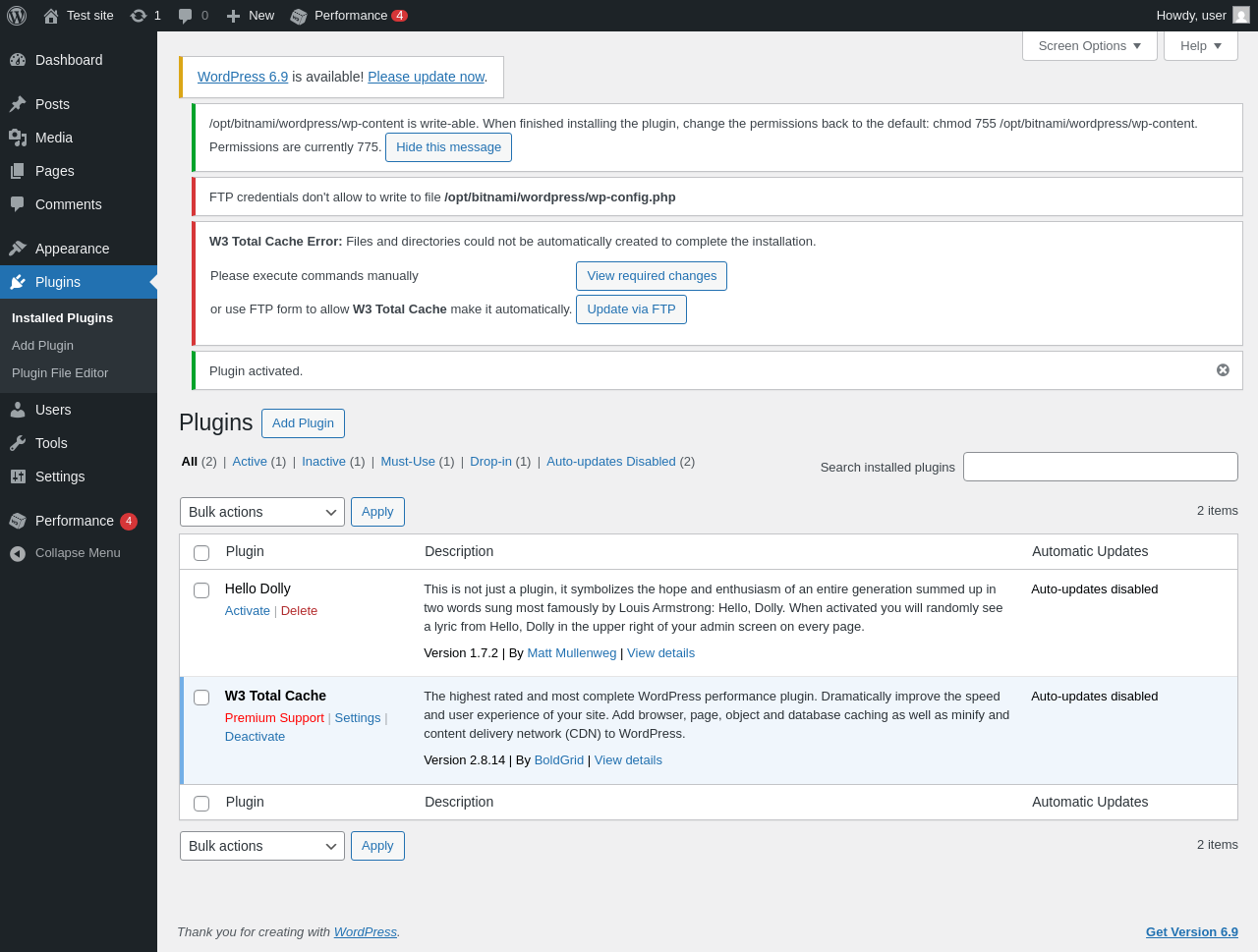The width and height of the screenshot is (1258, 952).
Task: Click the user avatar in admin bar
Action: point(1241,15)
